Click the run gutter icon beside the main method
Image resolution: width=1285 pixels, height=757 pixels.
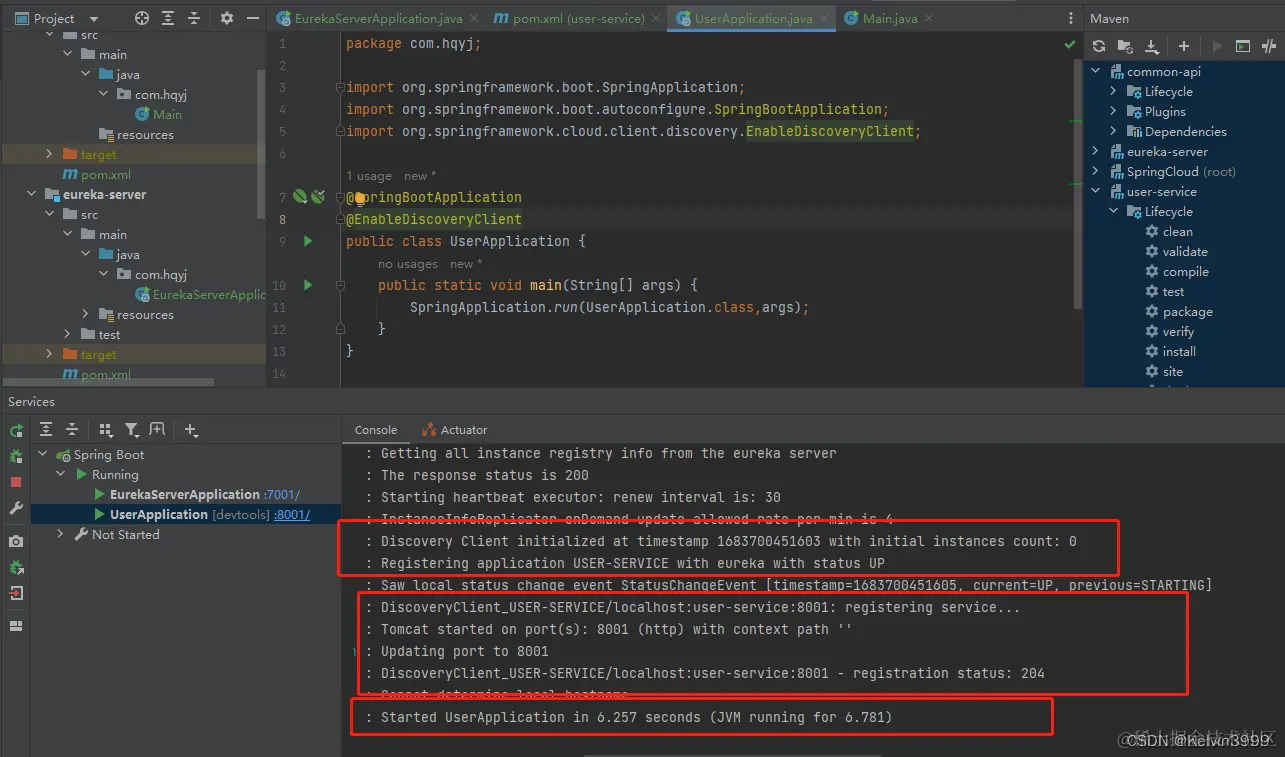(308, 285)
